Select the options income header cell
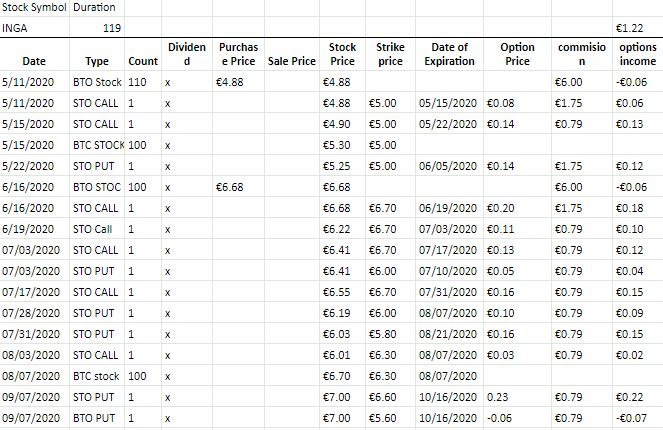Image resolution: width=663 pixels, height=430 pixels. 637,54
